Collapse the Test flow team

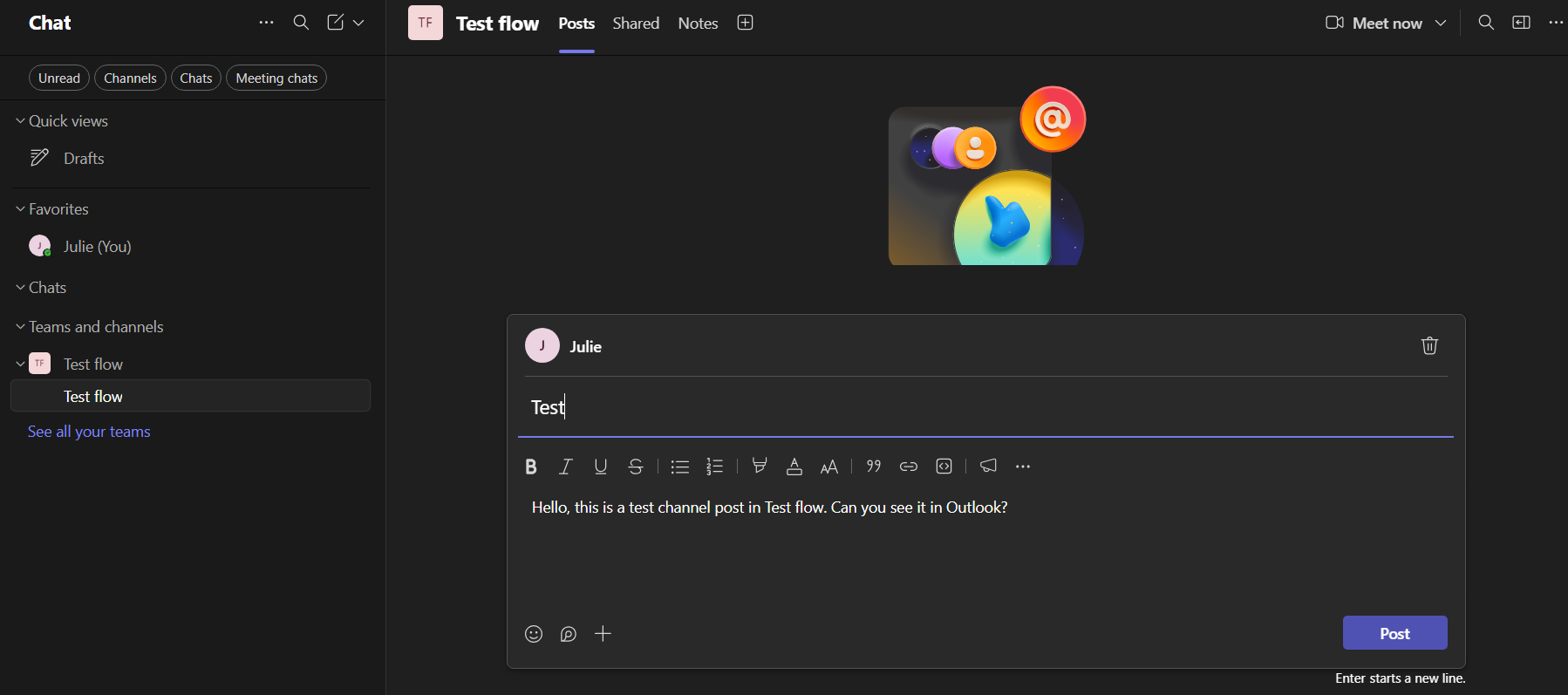[20, 364]
